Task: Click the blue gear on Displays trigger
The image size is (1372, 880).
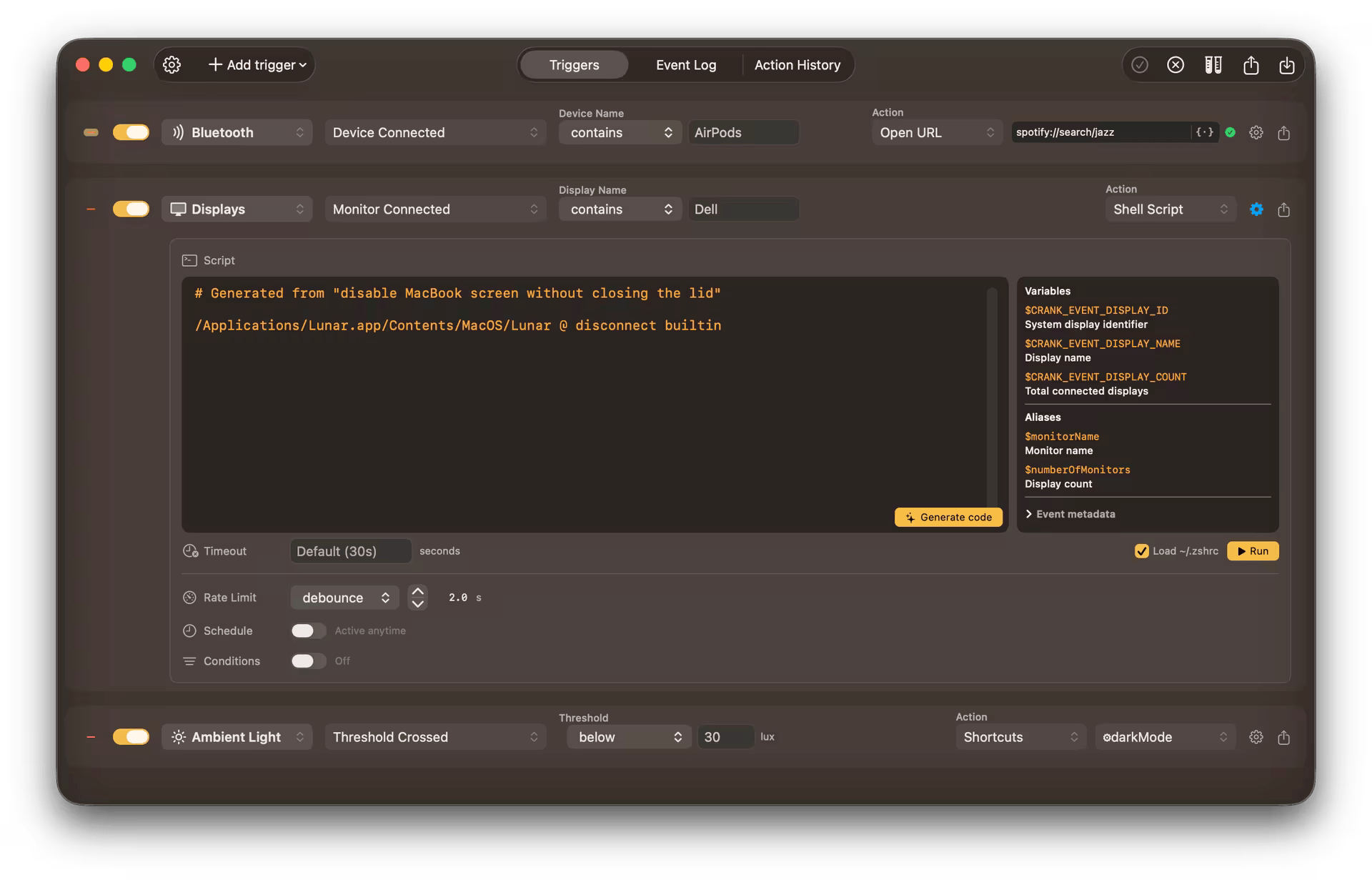Action: pos(1256,209)
